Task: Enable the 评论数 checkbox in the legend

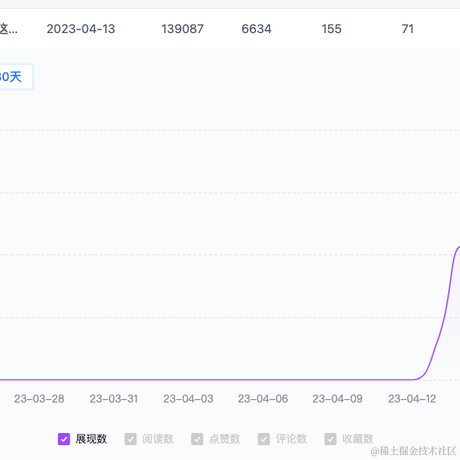Action: click(x=264, y=439)
